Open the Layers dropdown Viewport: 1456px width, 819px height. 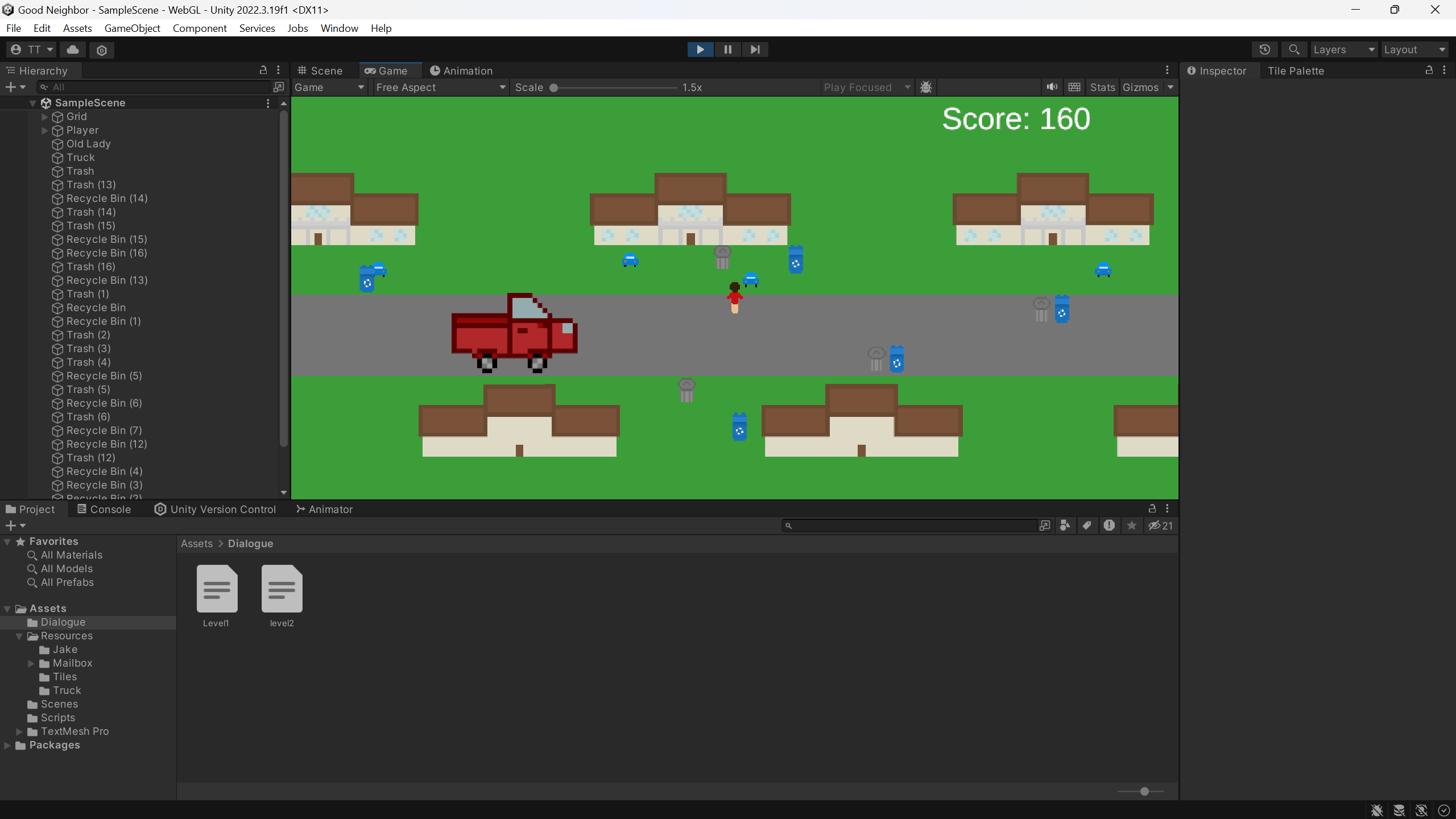[x=1343, y=49]
